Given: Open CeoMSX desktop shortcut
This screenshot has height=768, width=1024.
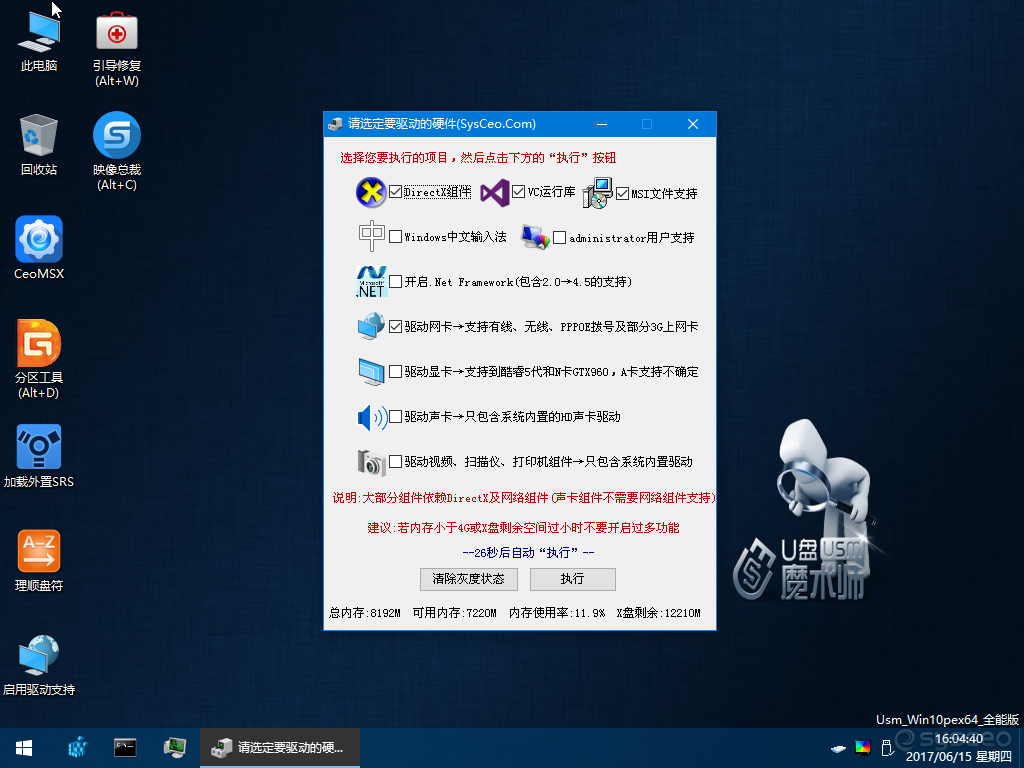Looking at the screenshot, I should tap(39, 248).
